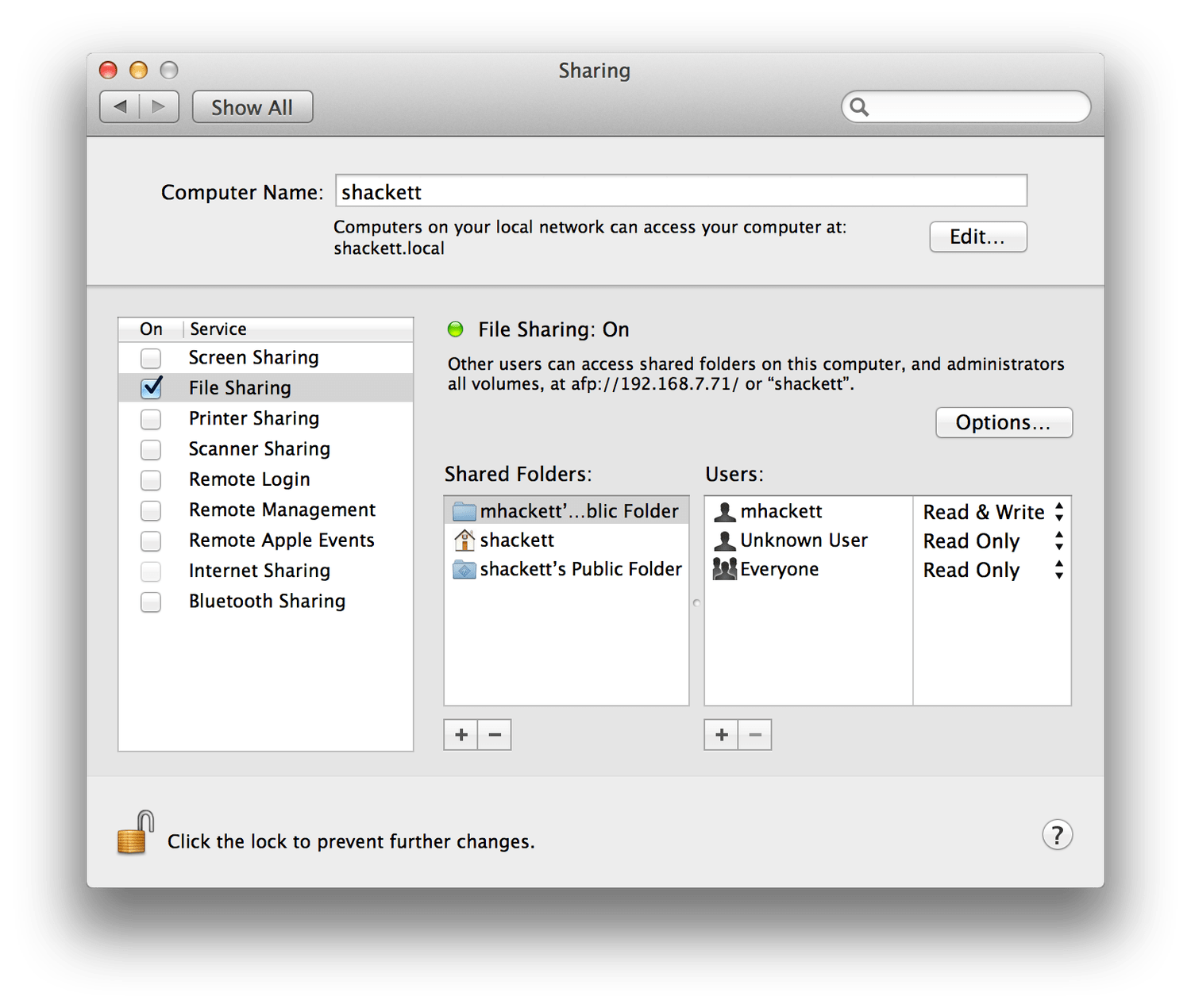Image resolution: width=1191 pixels, height=1008 pixels.
Task: Click the forward navigation arrow
Action: [x=159, y=107]
